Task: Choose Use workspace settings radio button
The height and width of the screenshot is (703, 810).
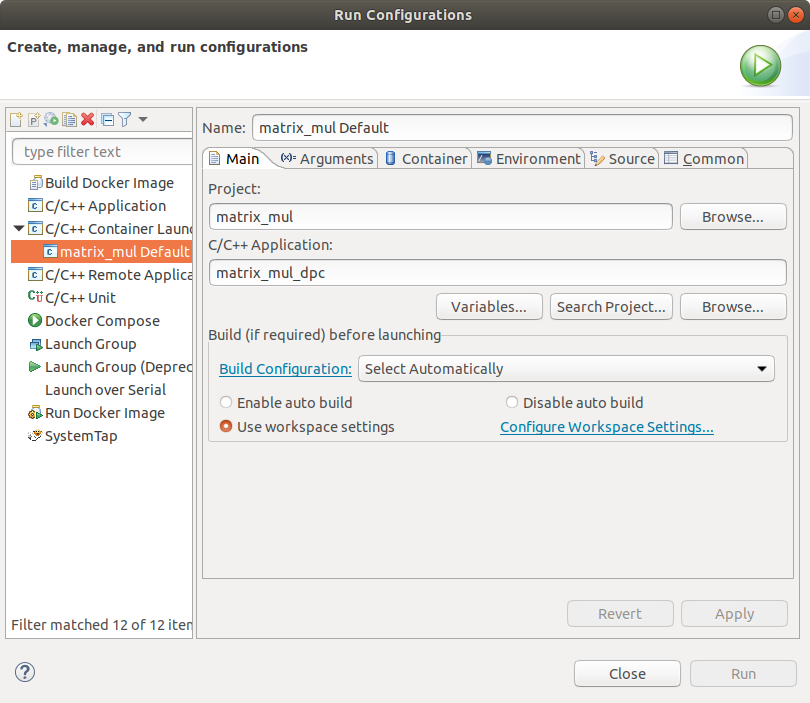Action: pos(226,427)
